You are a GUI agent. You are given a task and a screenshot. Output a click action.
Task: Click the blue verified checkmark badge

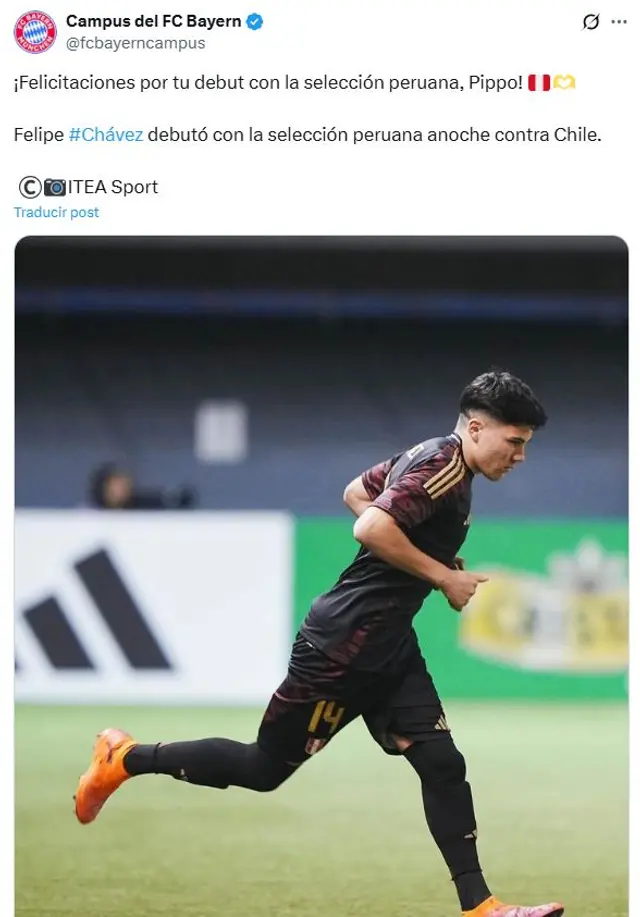254,22
